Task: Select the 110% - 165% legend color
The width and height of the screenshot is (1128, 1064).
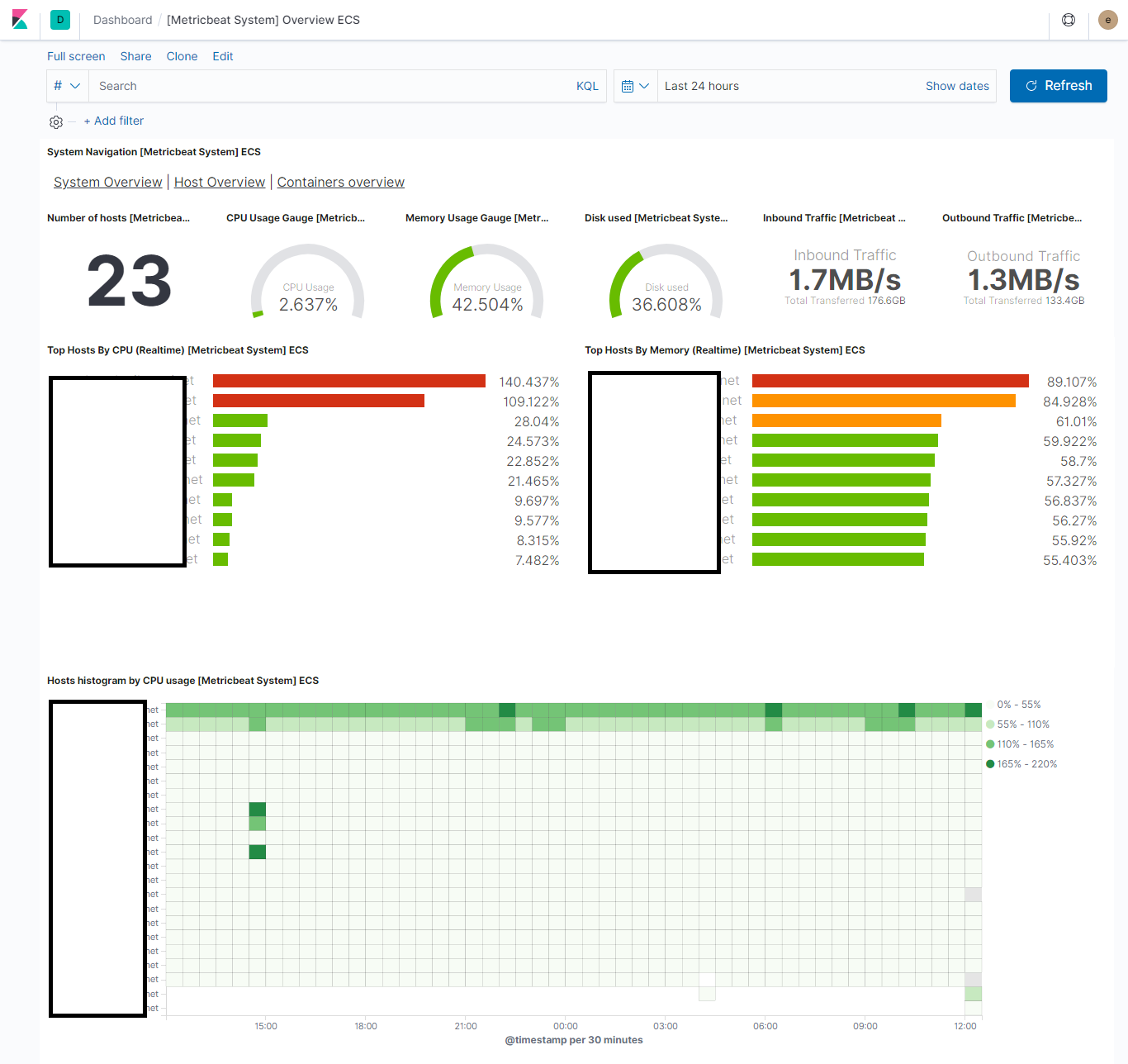Action: coord(990,744)
